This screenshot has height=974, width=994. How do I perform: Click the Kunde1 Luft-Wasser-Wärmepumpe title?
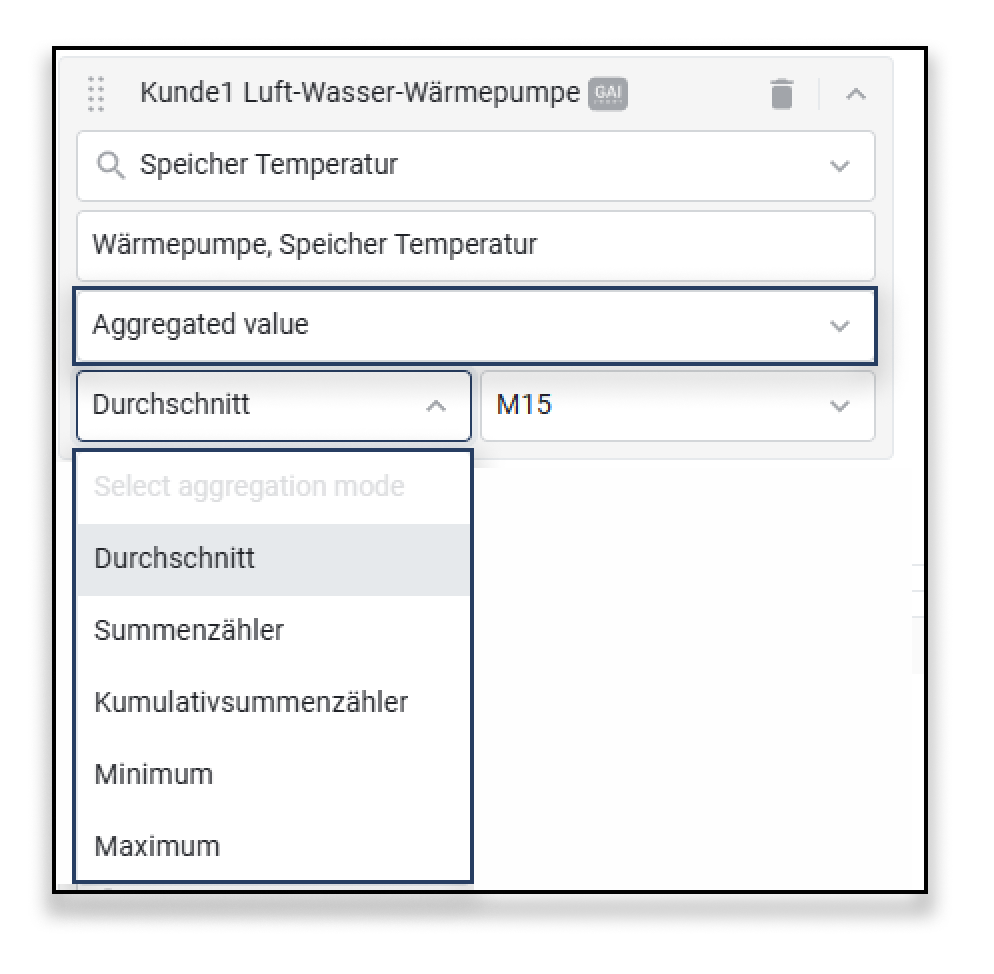[359, 93]
